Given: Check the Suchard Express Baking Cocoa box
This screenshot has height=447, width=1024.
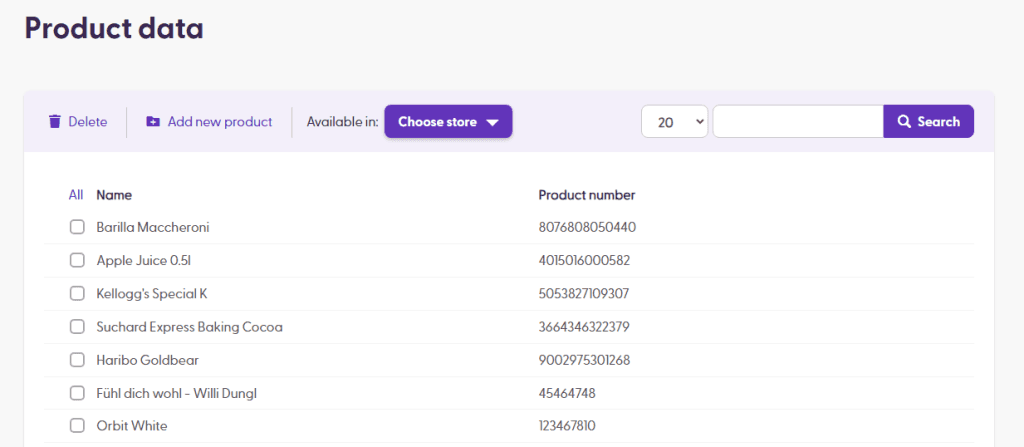Looking at the screenshot, I should pos(77,327).
